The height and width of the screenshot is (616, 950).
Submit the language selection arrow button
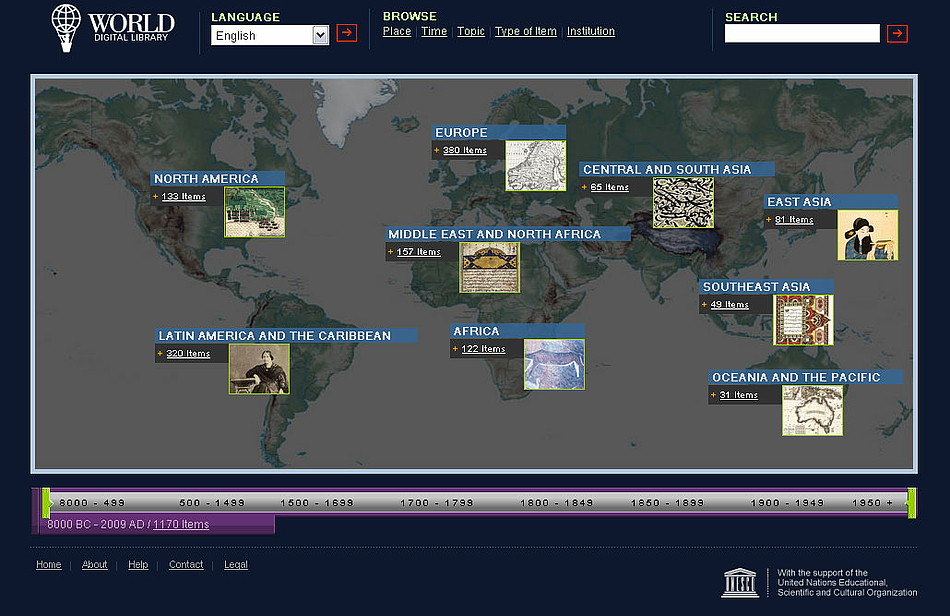(x=347, y=33)
